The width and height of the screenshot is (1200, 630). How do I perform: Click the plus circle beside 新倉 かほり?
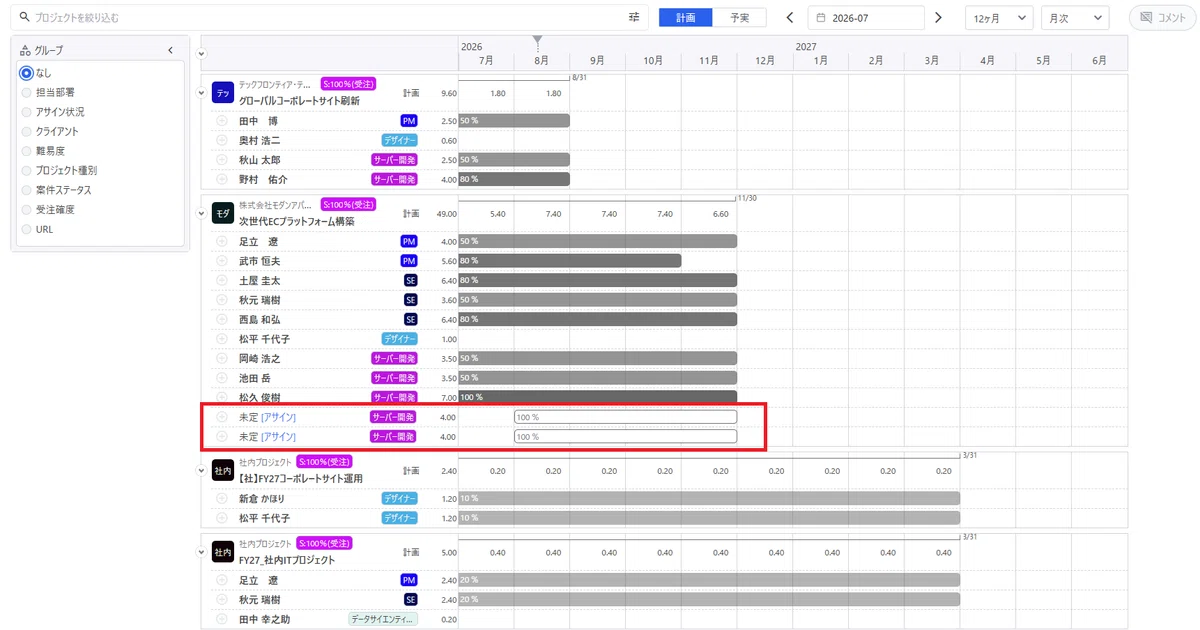[222, 498]
